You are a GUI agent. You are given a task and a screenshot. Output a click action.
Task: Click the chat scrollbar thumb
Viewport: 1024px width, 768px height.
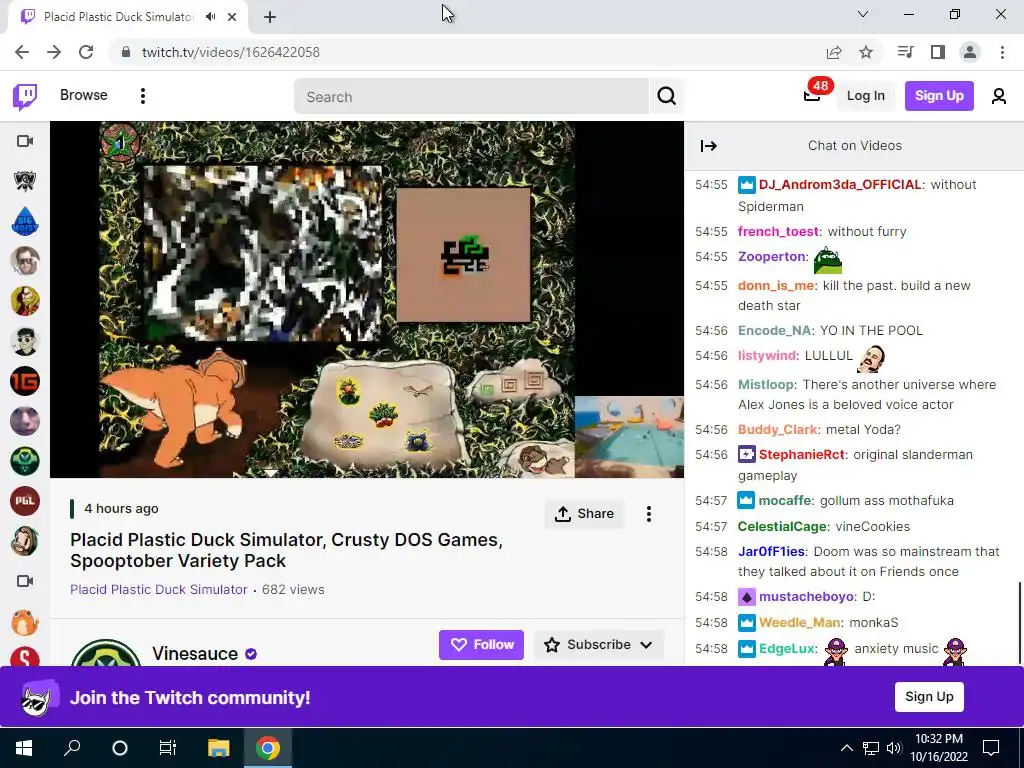tap(1019, 622)
